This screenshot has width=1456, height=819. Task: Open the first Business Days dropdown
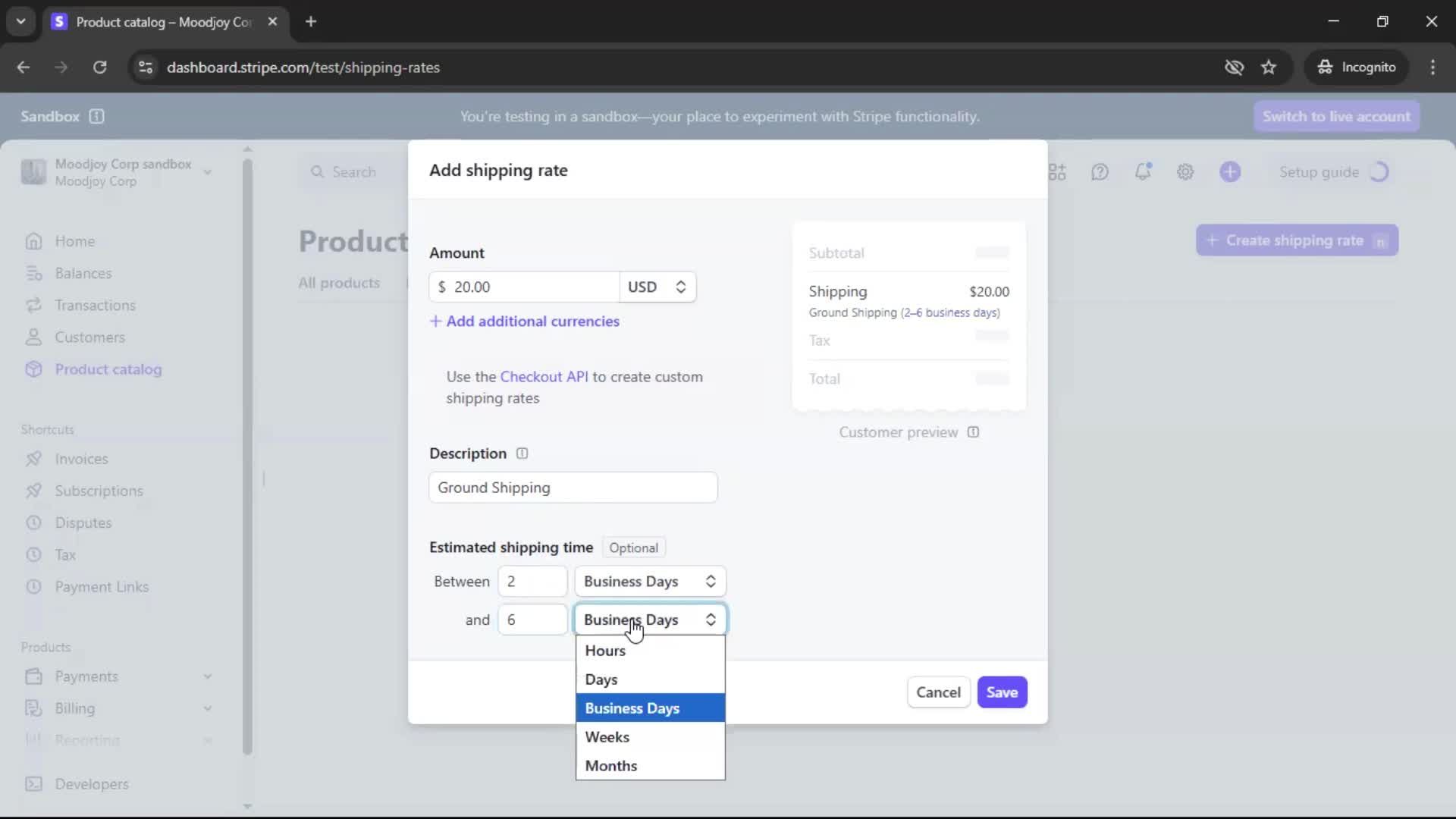(650, 582)
